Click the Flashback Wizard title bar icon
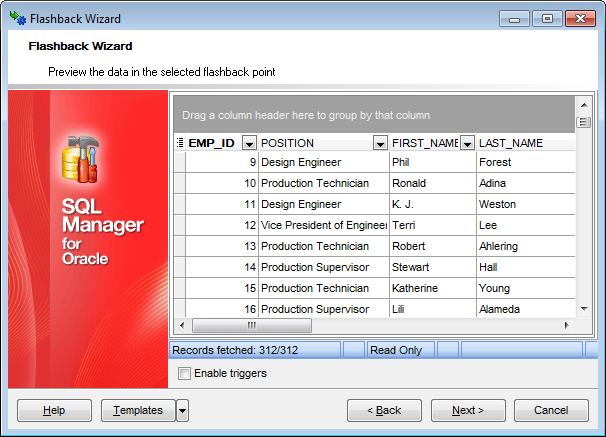The image size is (606, 437). coord(18,18)
